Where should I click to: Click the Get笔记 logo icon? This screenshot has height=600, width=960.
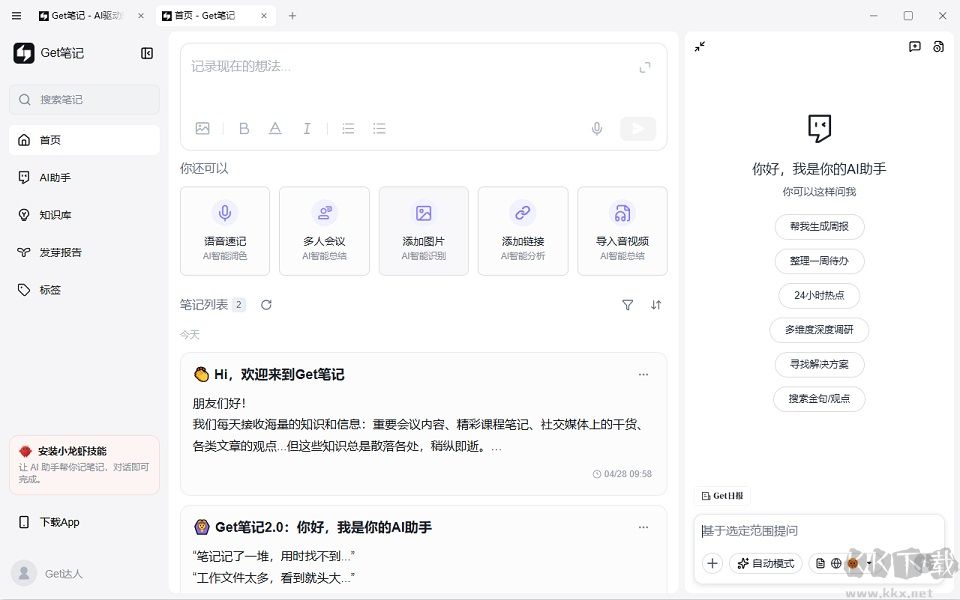tap(24, 53)
